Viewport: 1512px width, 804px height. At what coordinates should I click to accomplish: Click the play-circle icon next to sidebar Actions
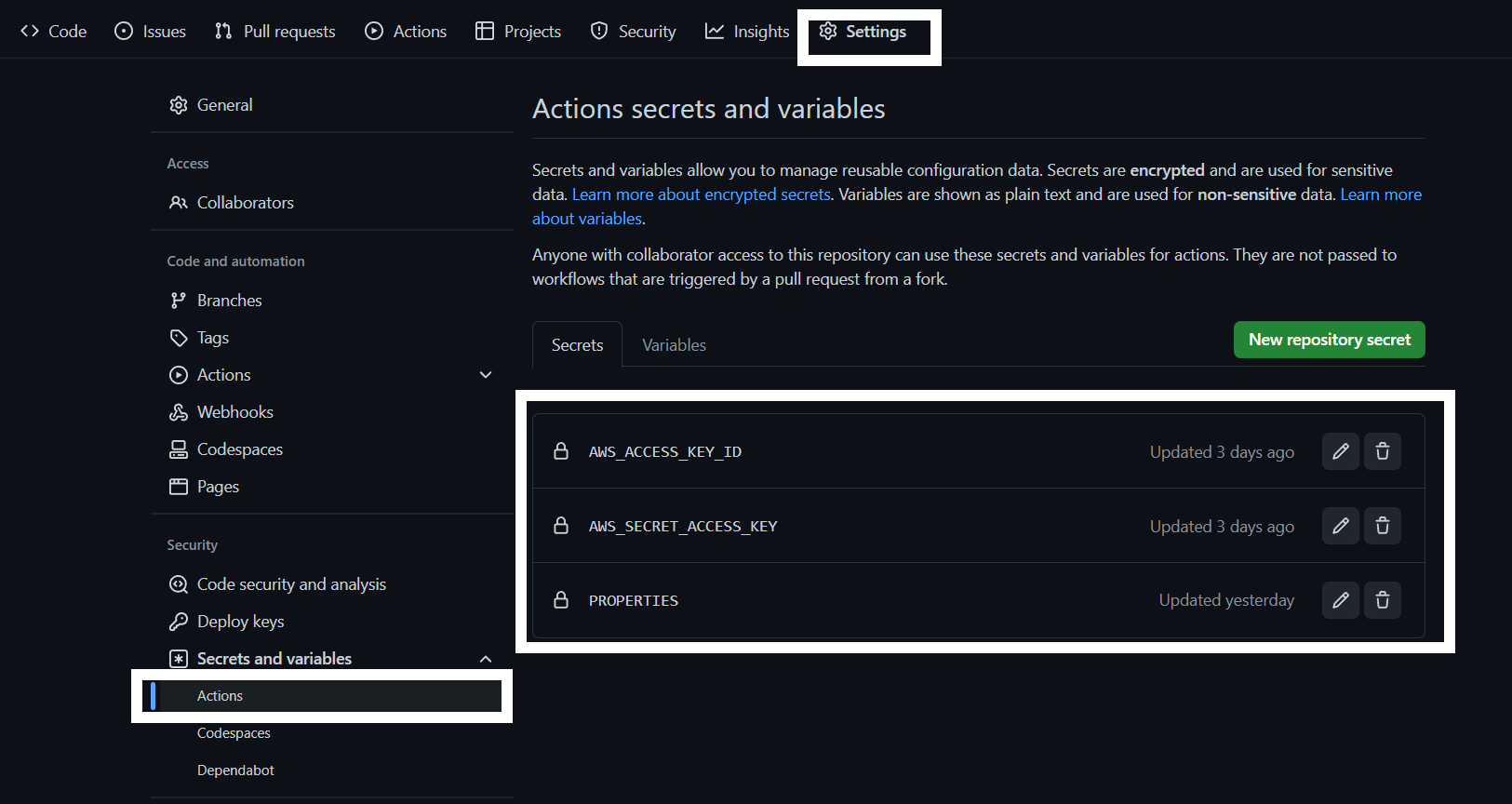[179, 375]
